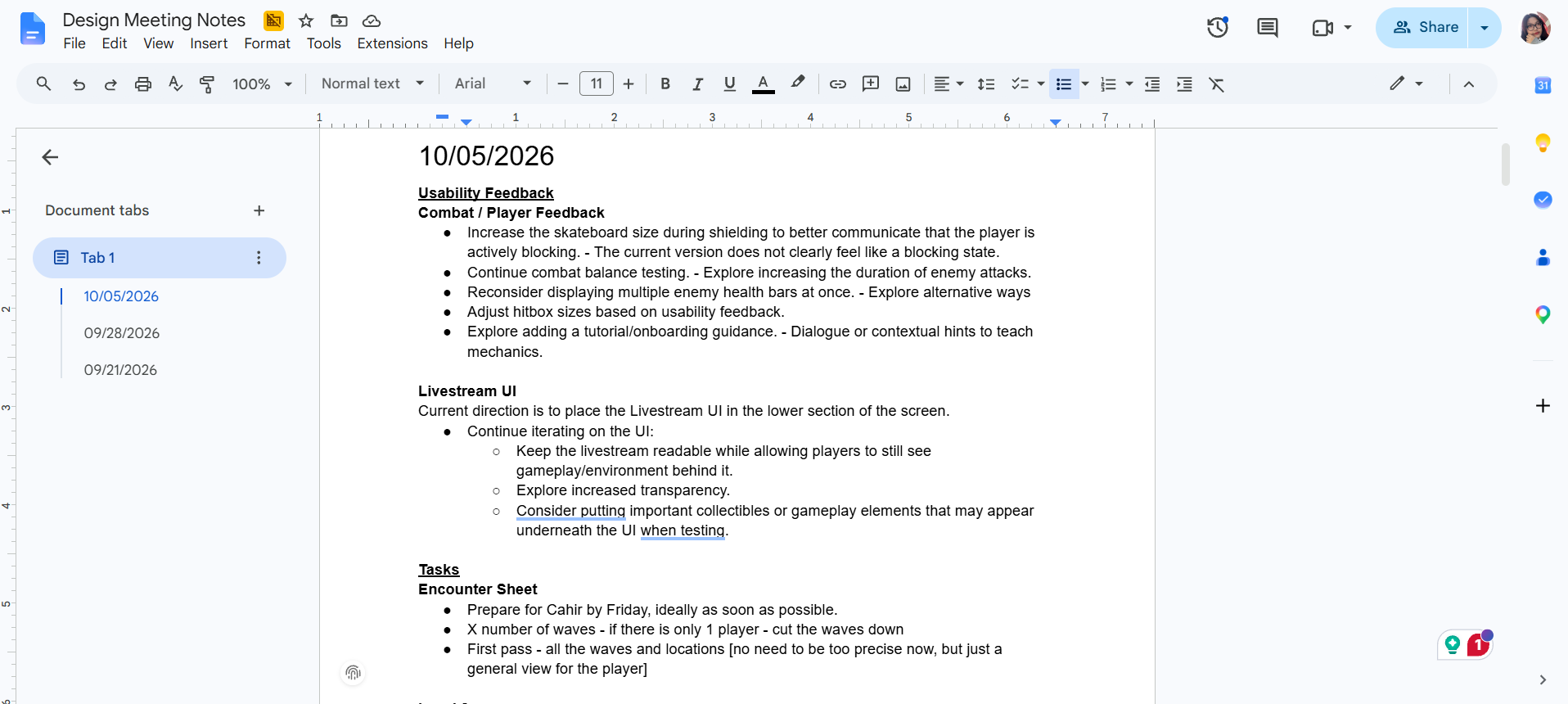Open version history clock icon
The width and height of the screenshot is (1568, 704).
point(1218,27)
